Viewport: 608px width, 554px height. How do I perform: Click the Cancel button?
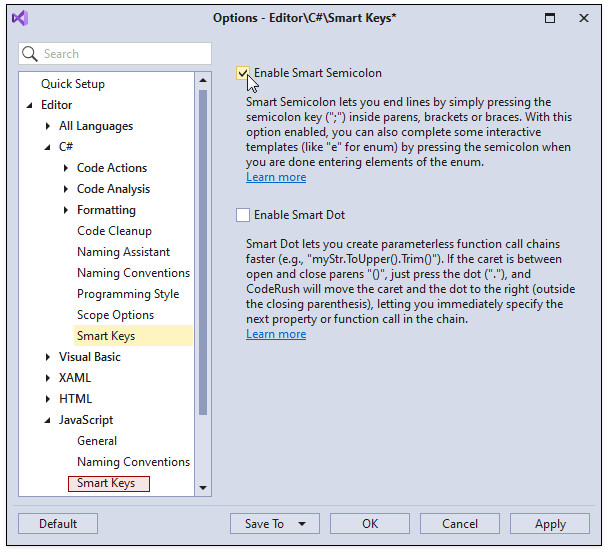(460, 524)
